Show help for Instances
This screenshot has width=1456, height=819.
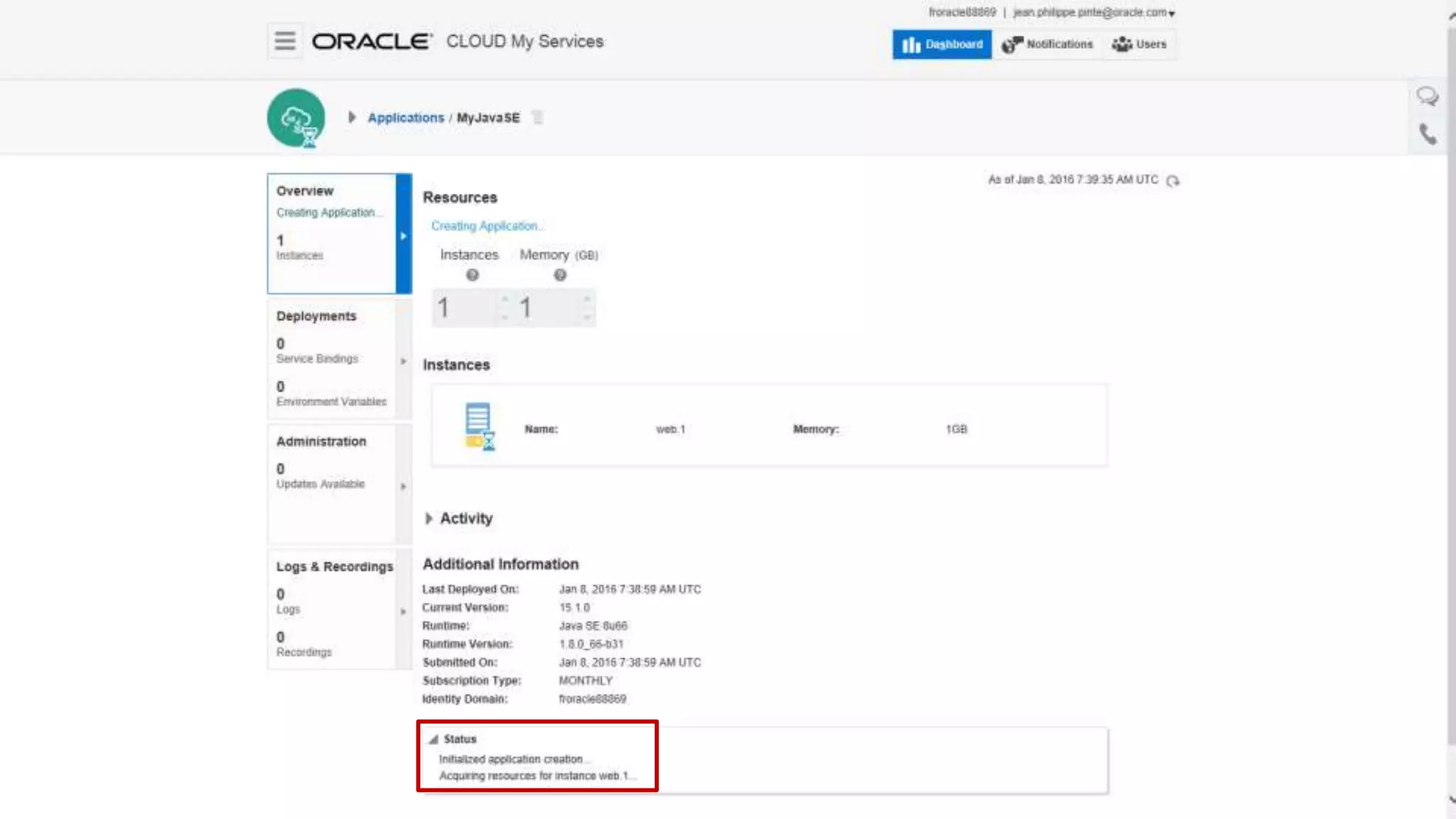click(x=472, y=275)
